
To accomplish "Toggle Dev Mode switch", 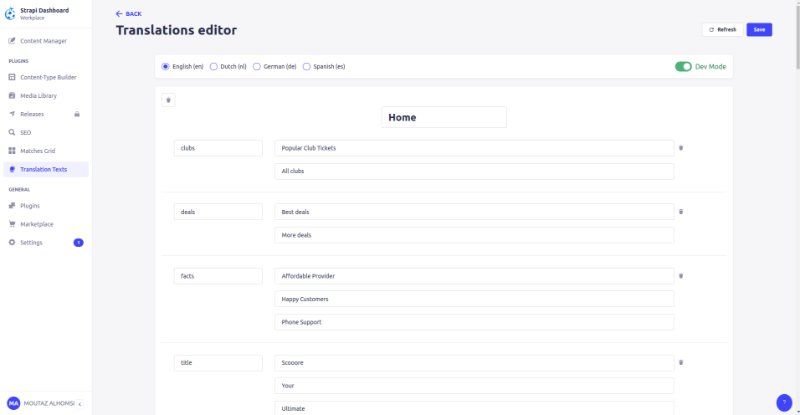I will point(683,66).
